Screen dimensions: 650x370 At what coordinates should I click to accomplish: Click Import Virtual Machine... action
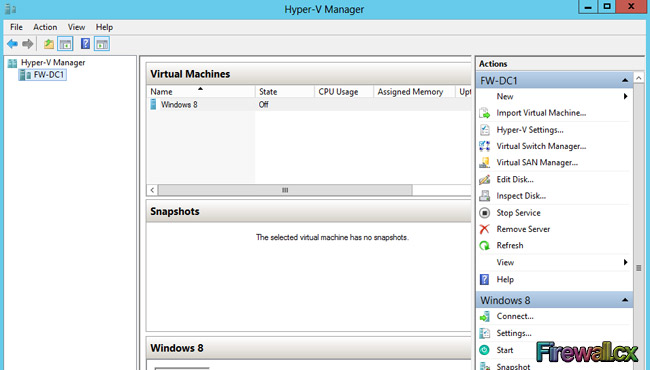pyautogui.click(x=541, y=113)
